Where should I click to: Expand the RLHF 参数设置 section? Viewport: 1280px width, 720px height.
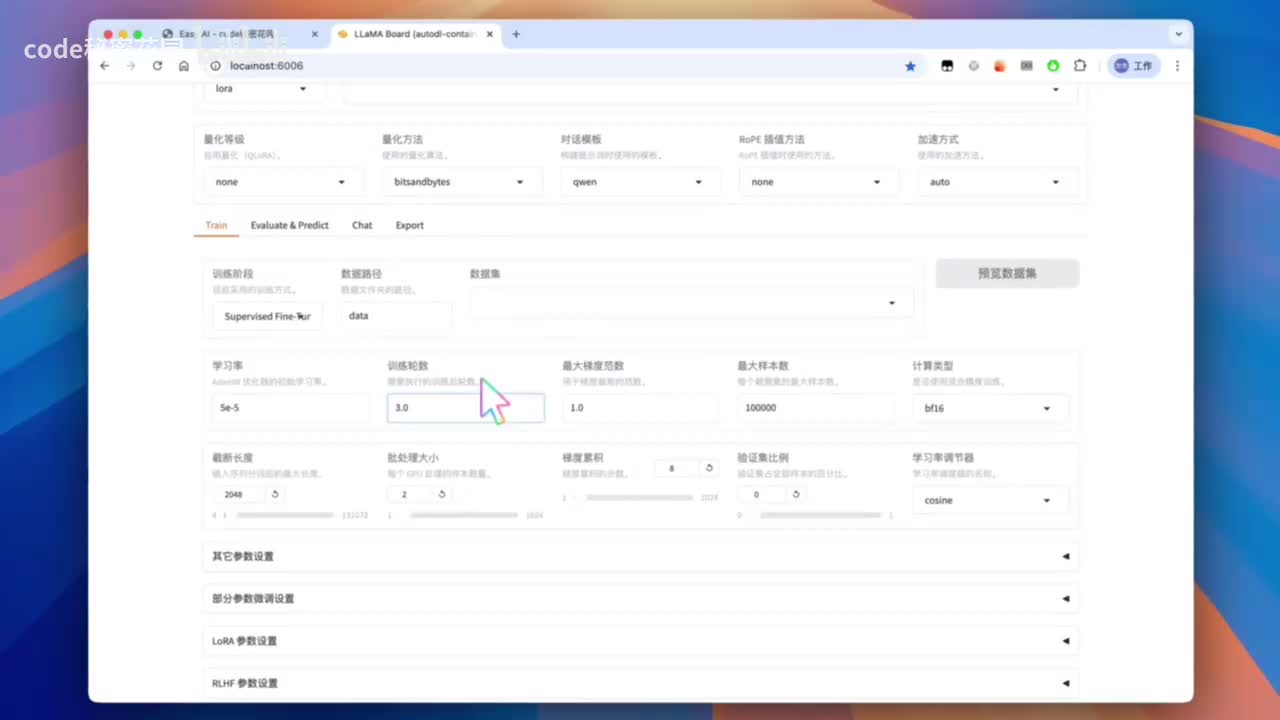pos(640,682)
